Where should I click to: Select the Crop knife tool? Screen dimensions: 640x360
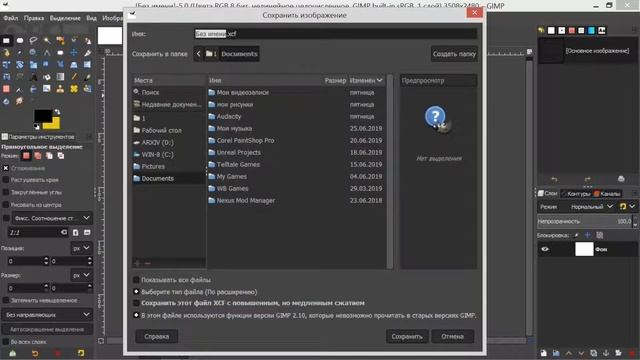(87, 53)
